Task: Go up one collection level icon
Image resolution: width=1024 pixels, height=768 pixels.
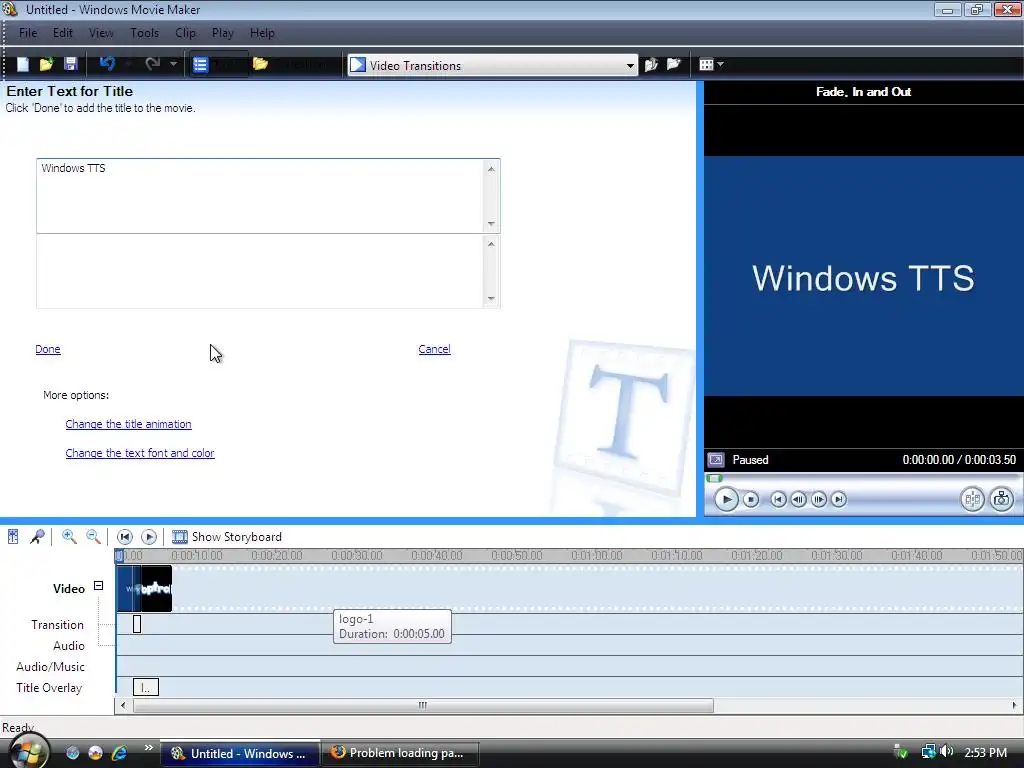Action: 651,65
